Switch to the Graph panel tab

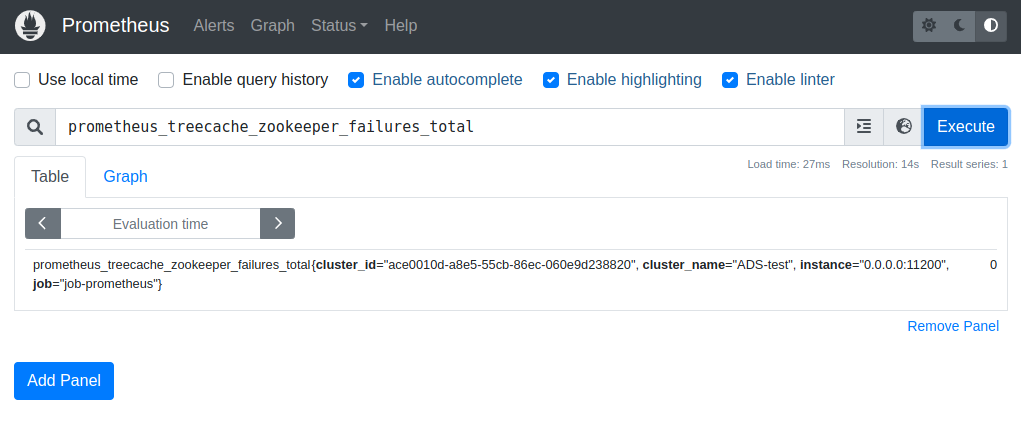[x=125, y=177]
